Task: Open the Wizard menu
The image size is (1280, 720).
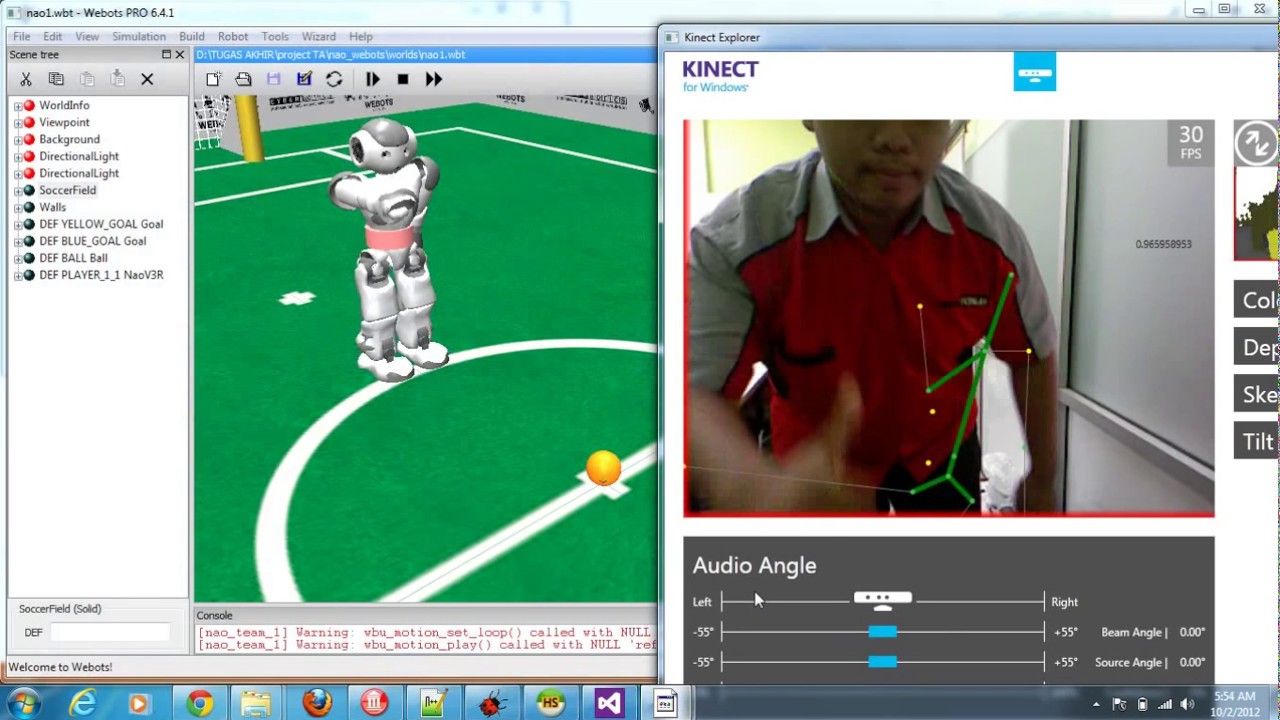Action: [x=319, y=36]
